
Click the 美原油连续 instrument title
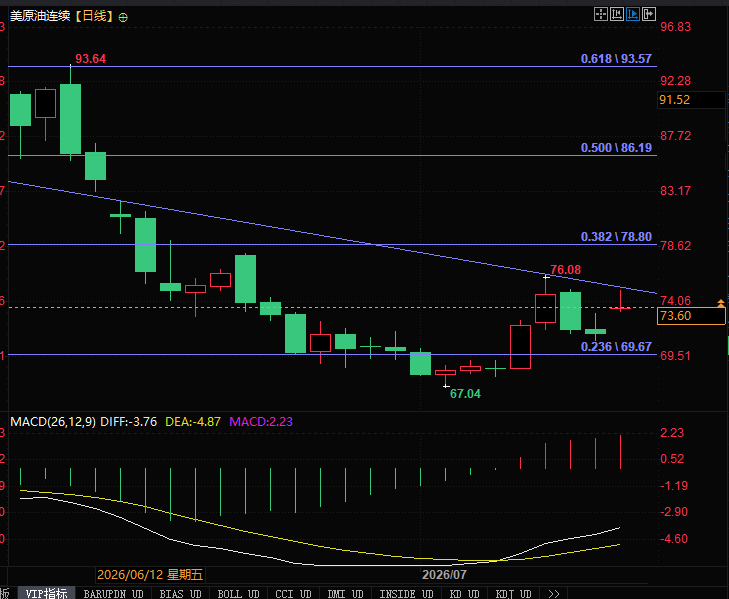pos(40,16)
